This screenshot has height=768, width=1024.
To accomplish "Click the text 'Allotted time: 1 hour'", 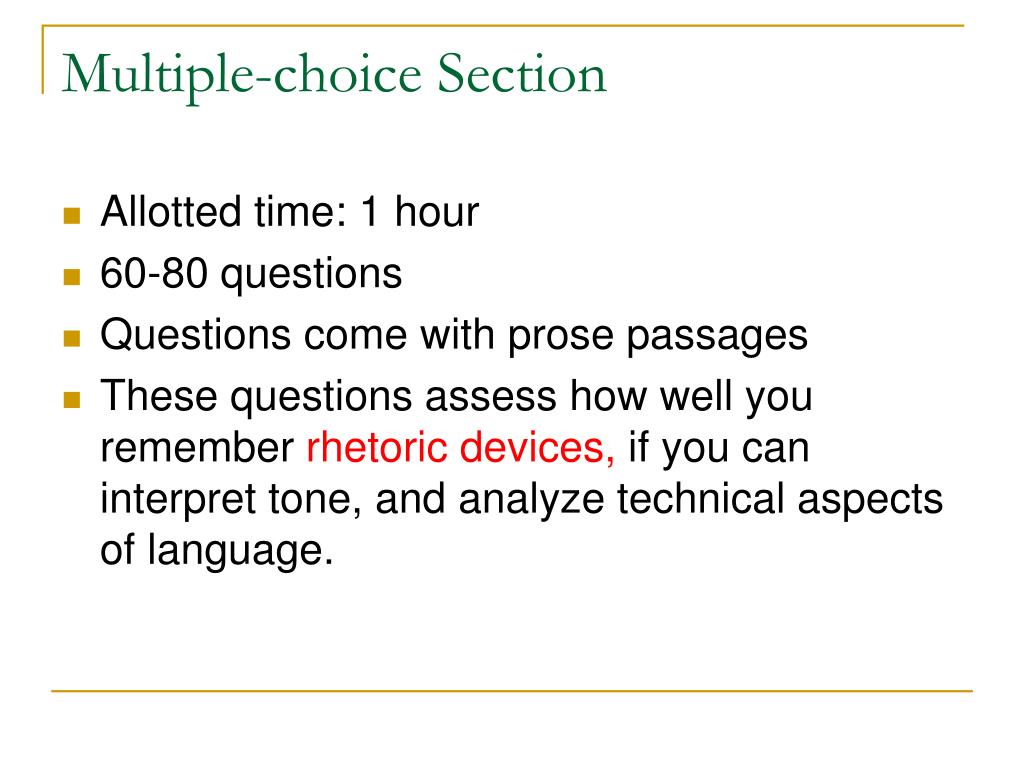I will point(290,212).
